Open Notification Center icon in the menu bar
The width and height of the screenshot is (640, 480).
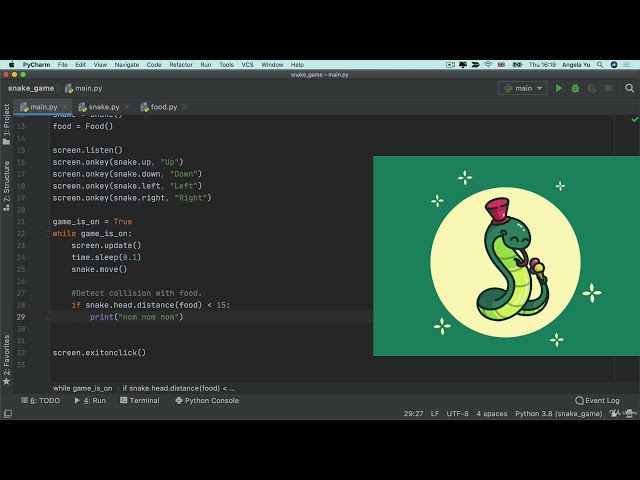627,64
